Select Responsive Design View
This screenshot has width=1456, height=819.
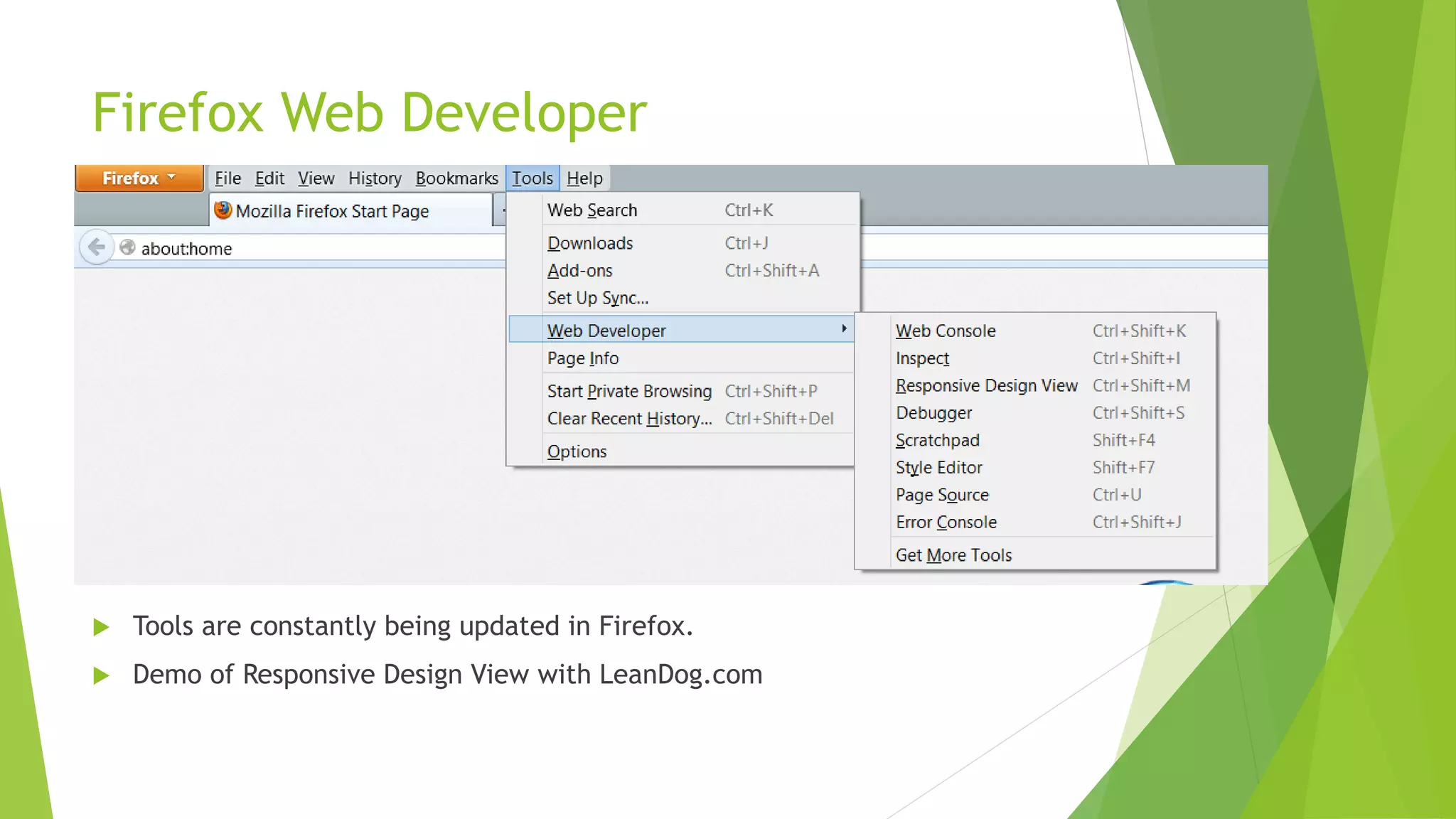(1035, 385)
